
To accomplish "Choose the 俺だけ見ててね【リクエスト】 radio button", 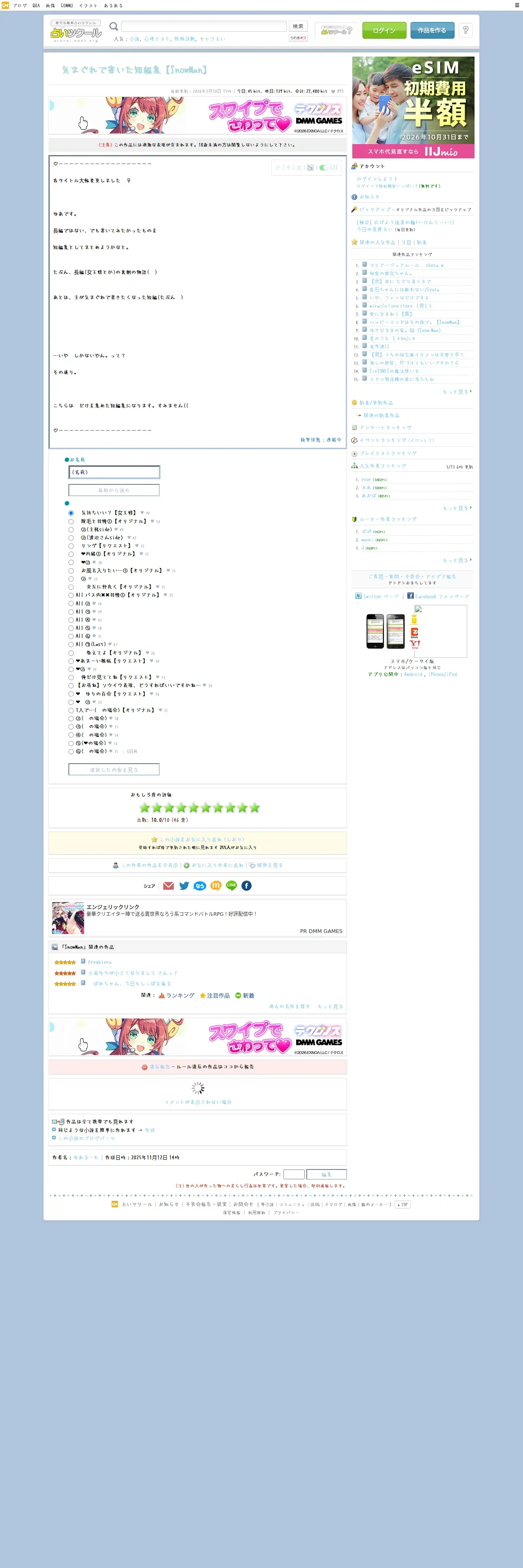I will click(x=70, y=677).
